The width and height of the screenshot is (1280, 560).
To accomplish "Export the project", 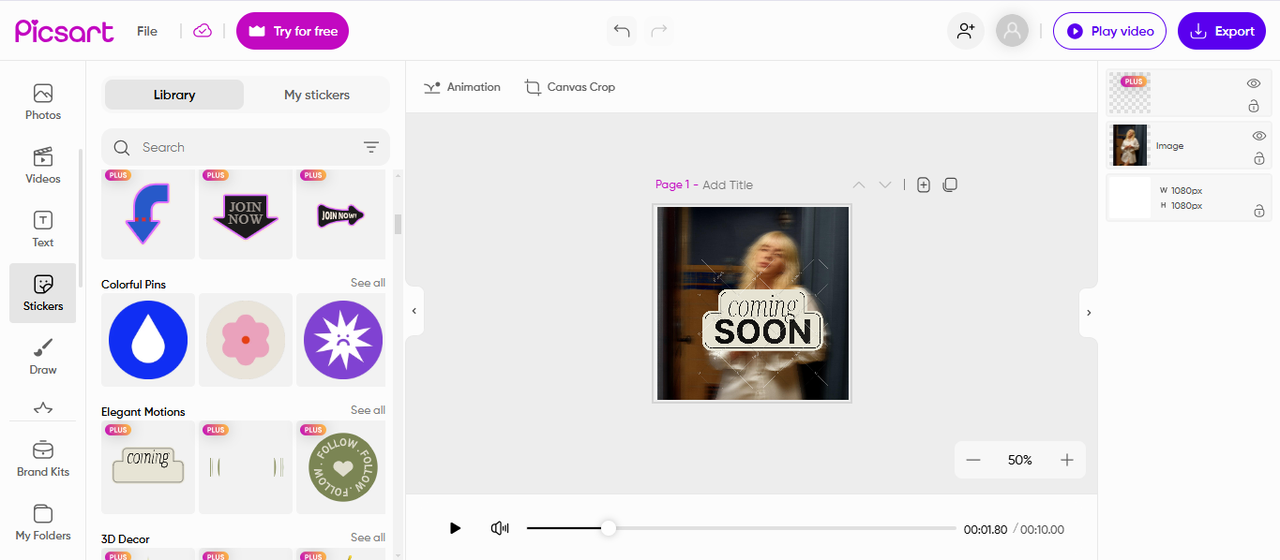I will point(1221,31).
